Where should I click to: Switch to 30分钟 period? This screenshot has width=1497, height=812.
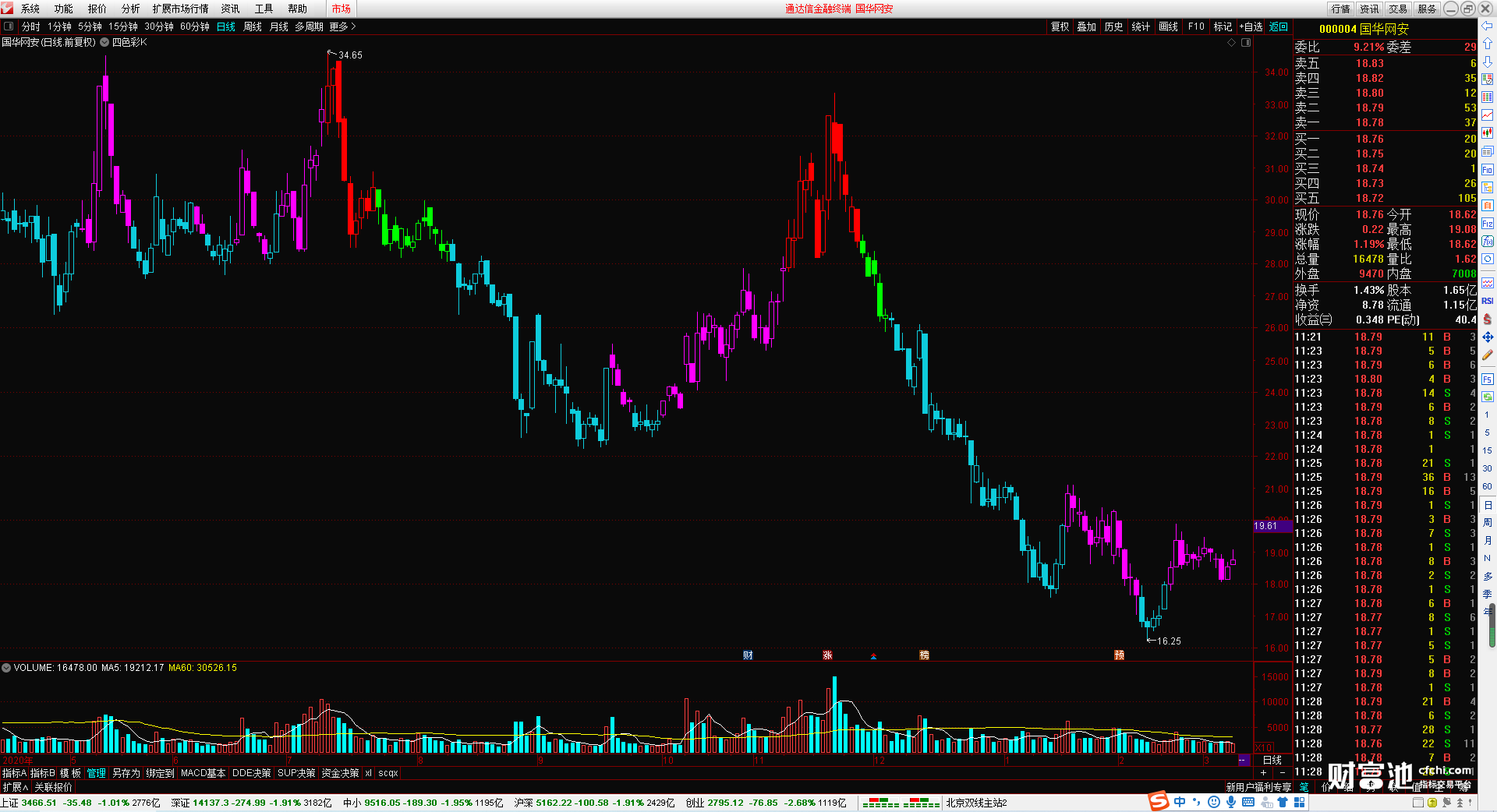tap(159, 26)
